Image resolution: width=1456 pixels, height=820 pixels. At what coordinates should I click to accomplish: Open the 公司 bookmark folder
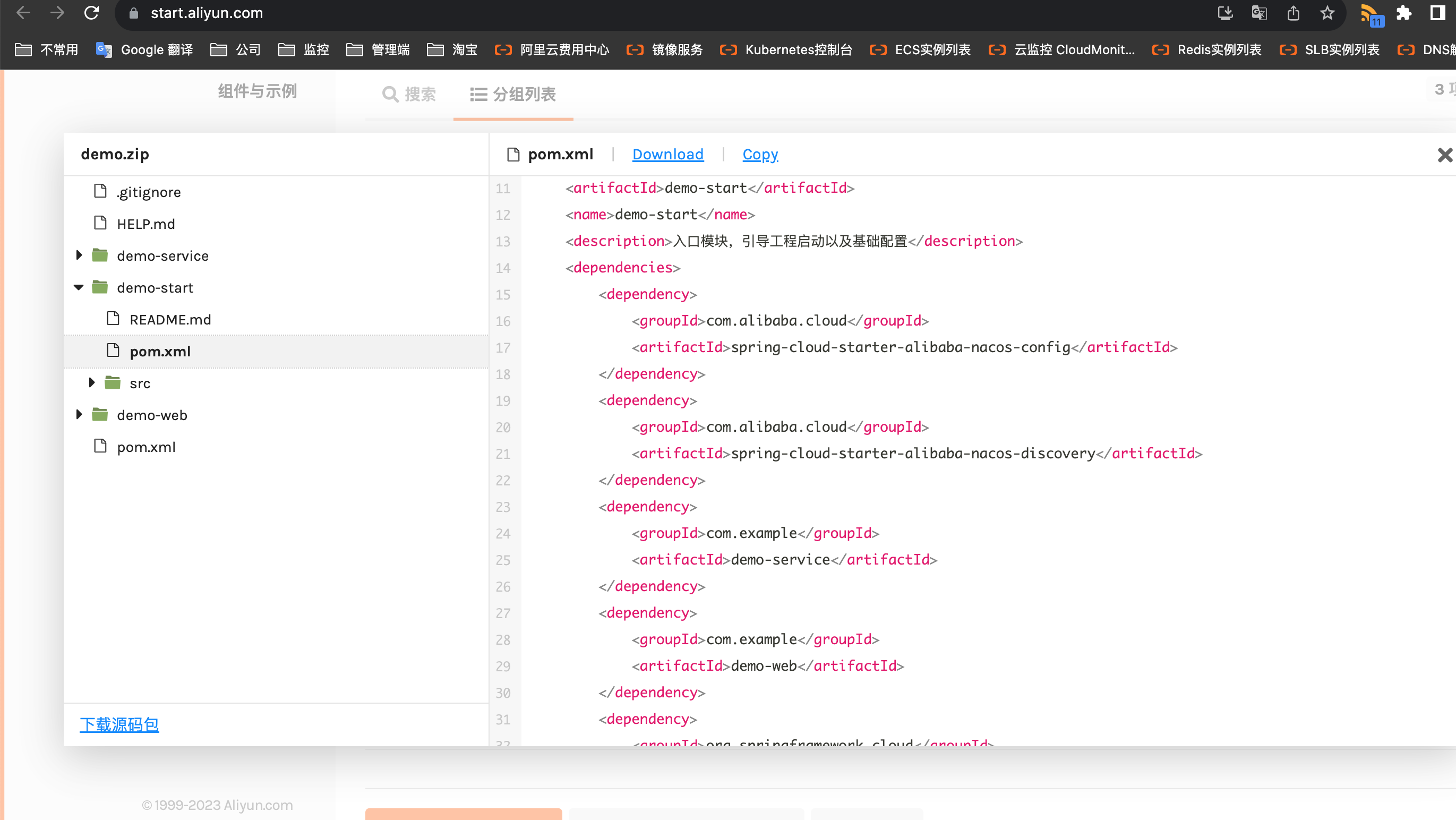click(235, 50)
